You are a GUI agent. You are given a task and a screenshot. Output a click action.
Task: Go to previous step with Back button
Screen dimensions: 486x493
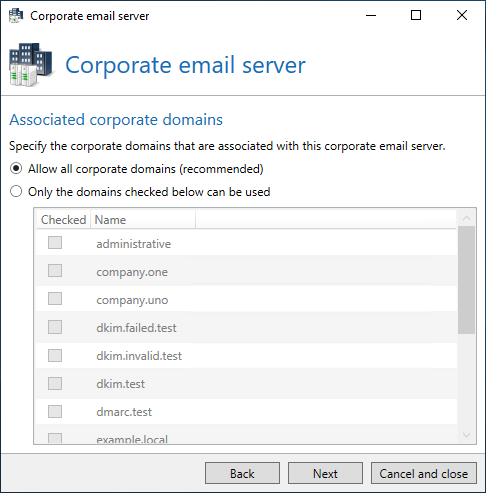click(x=242, y=473)
